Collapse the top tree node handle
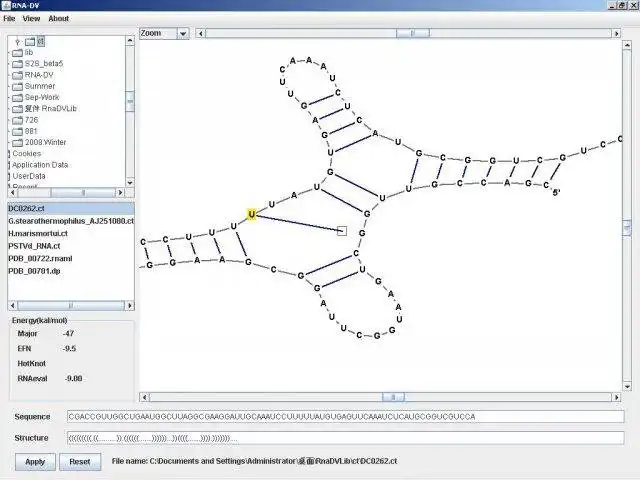This screenshot has height=480, width=640. pos(17,42)
